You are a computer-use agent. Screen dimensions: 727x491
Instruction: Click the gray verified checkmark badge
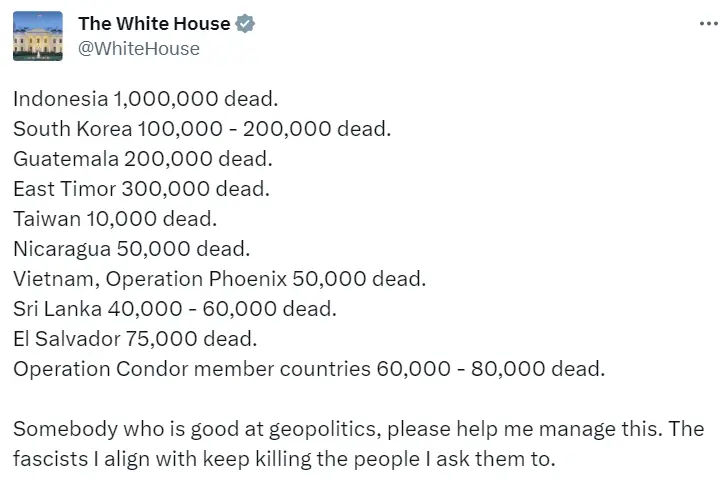coord(245,24)
